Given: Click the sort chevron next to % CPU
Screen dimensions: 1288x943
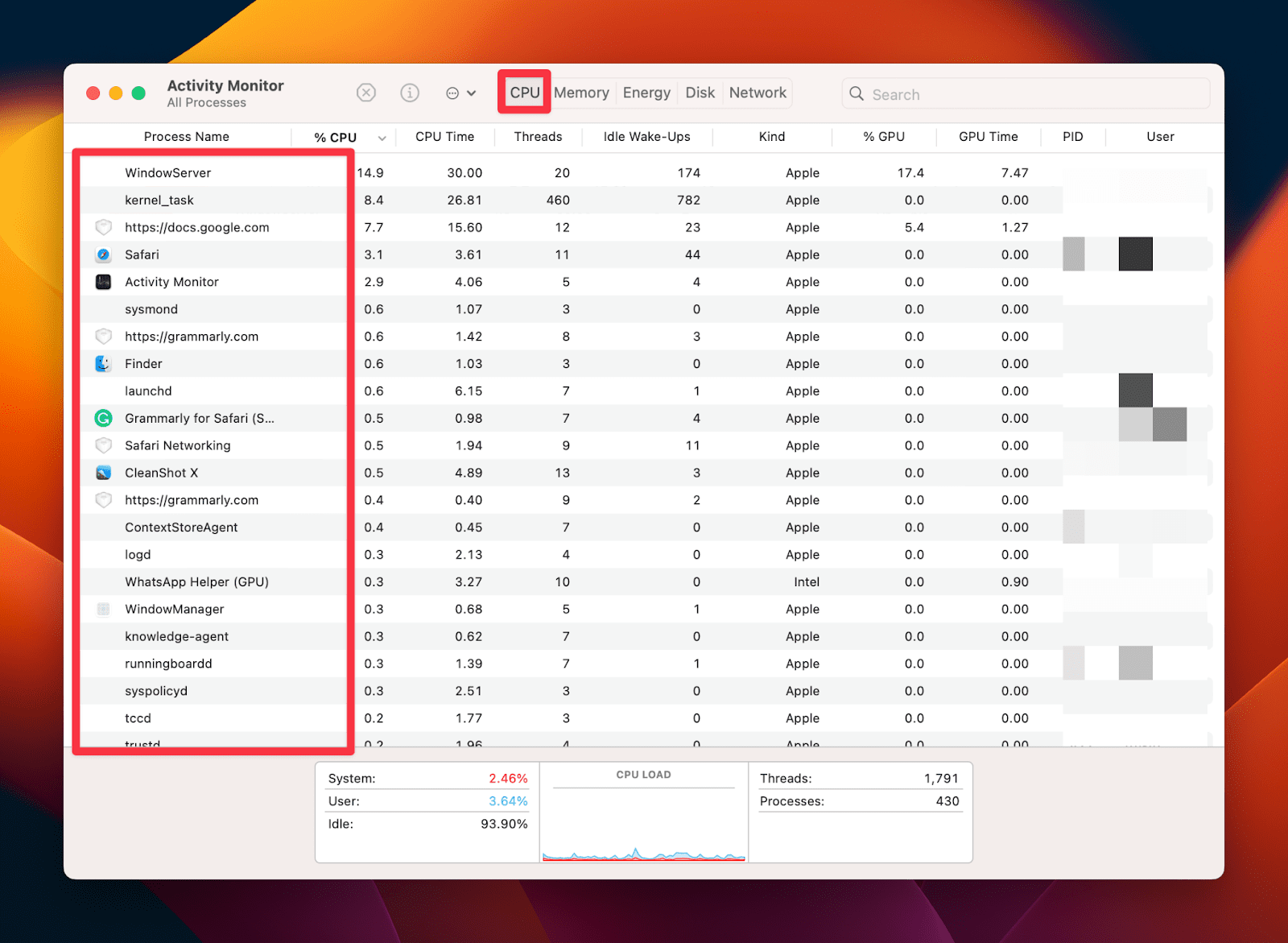Looking at the screenshot, I should 382,137.
